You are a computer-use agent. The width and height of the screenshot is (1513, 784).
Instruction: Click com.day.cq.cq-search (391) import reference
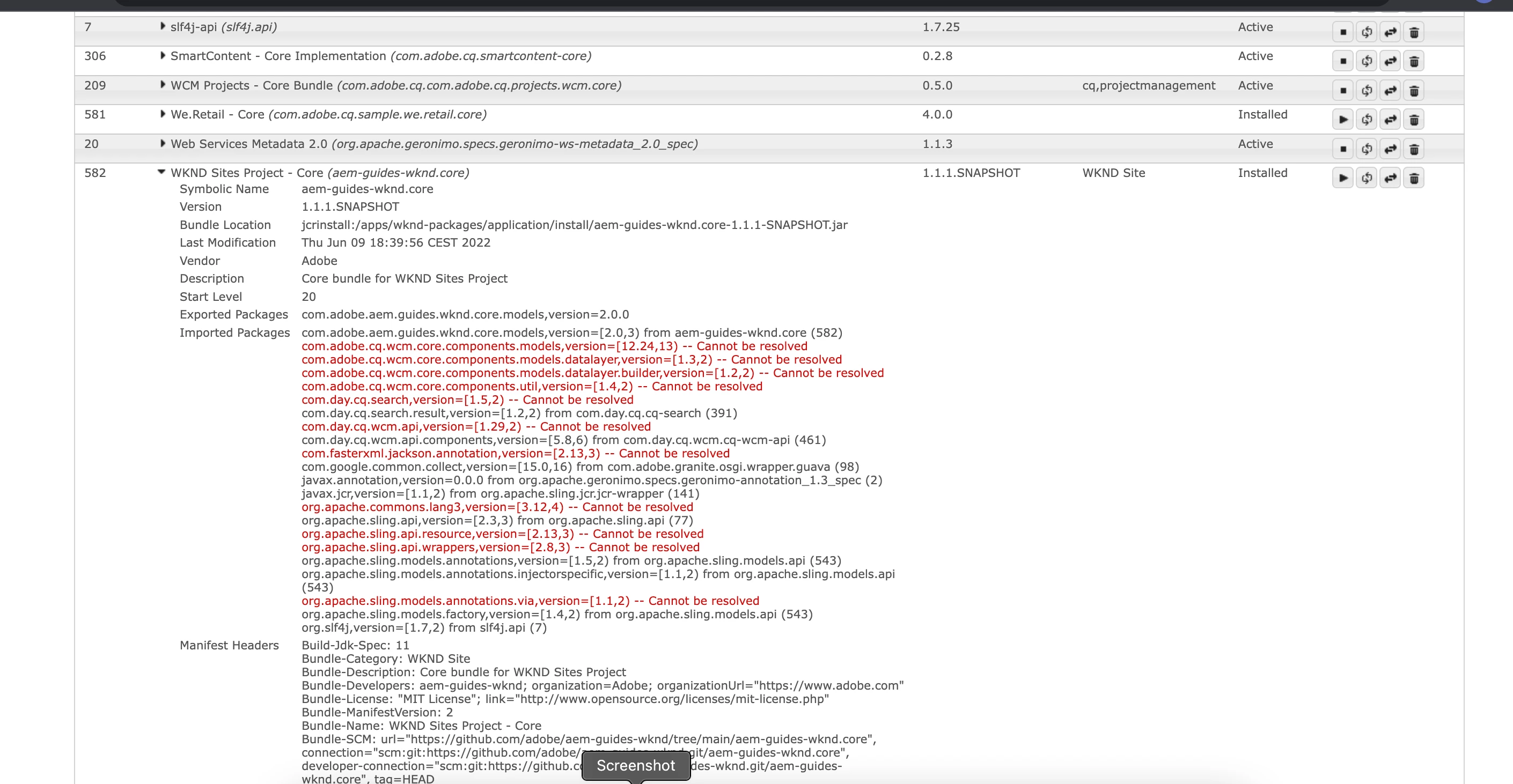point(656,413)
